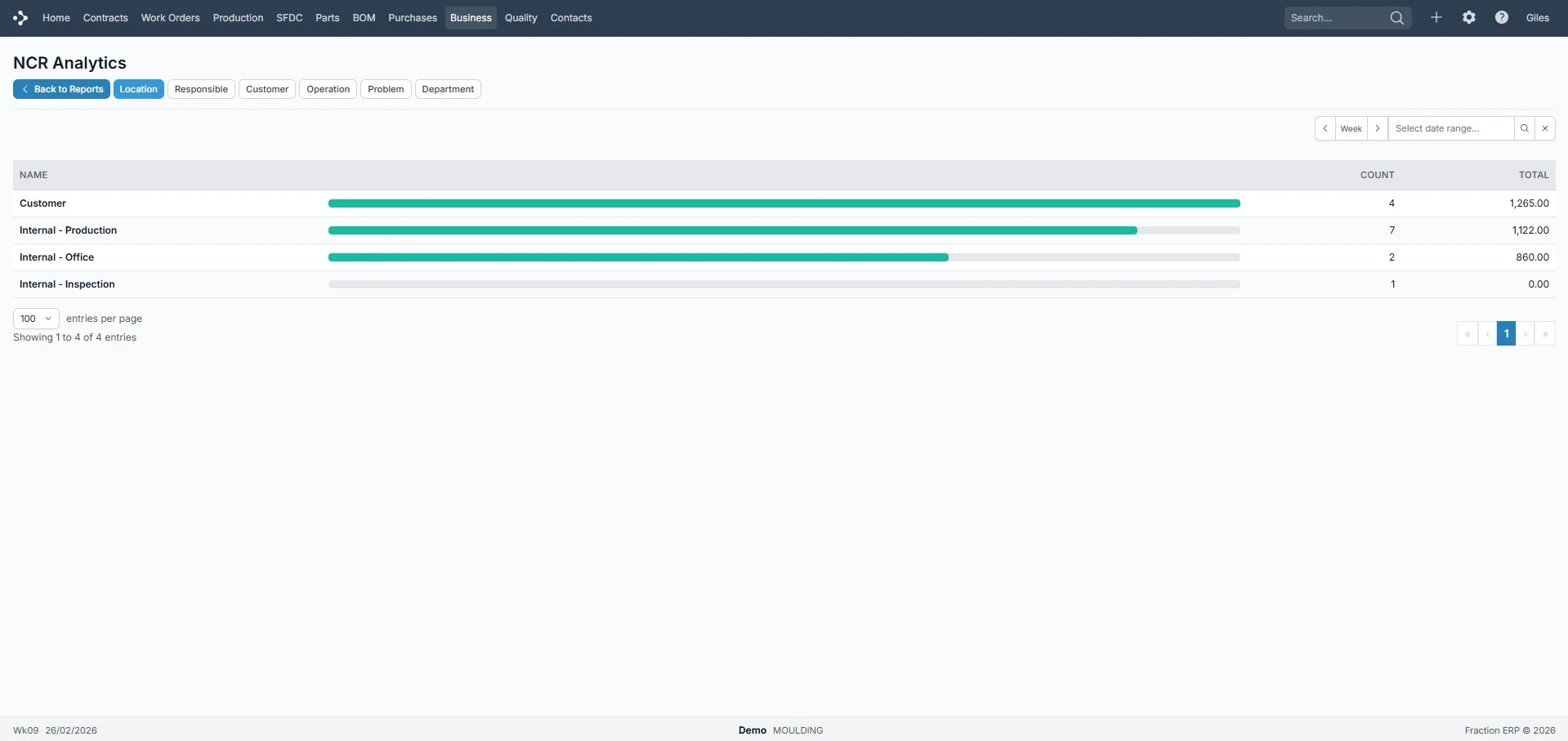Click the date range search icon
The height and width of the screenshot is (741, 1568).
[x=1524, y=128]
